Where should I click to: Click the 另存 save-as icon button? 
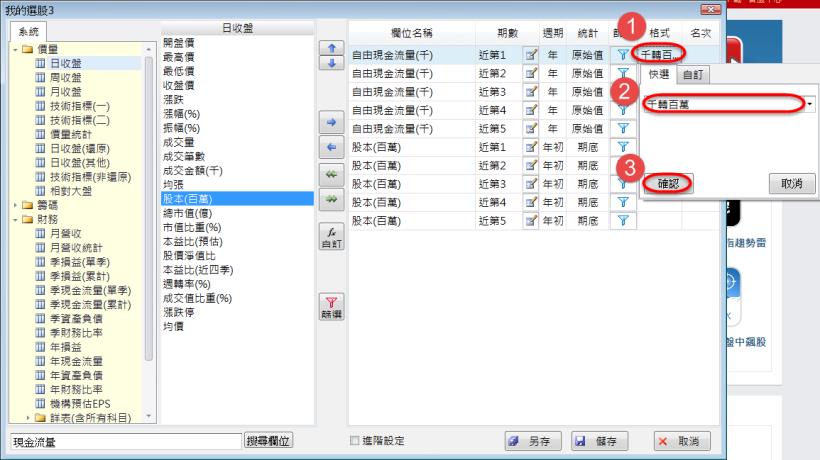point(533,441)
